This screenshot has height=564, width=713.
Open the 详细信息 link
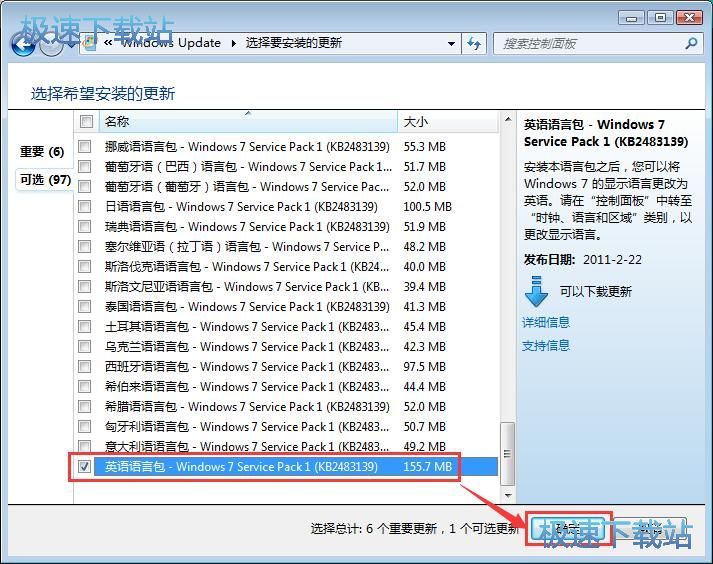pyautogui.click(x=546, y=322)
